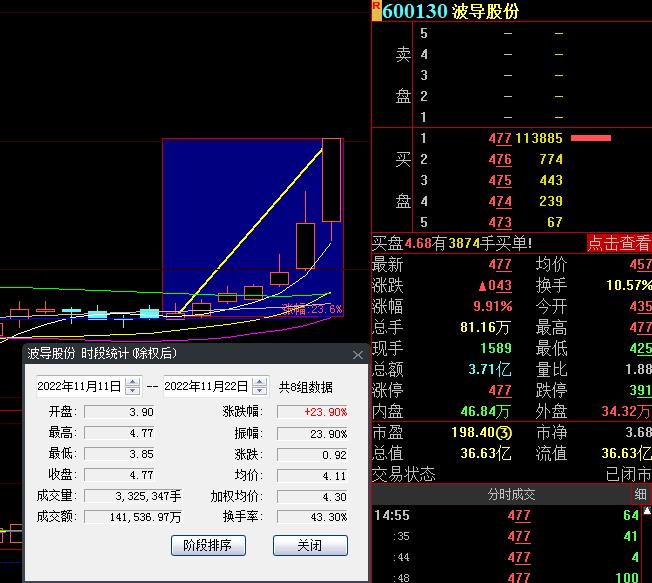652x583 pixels.
Task: Click the scroll up arrow in trade list
Action: (x=646, y=514)
